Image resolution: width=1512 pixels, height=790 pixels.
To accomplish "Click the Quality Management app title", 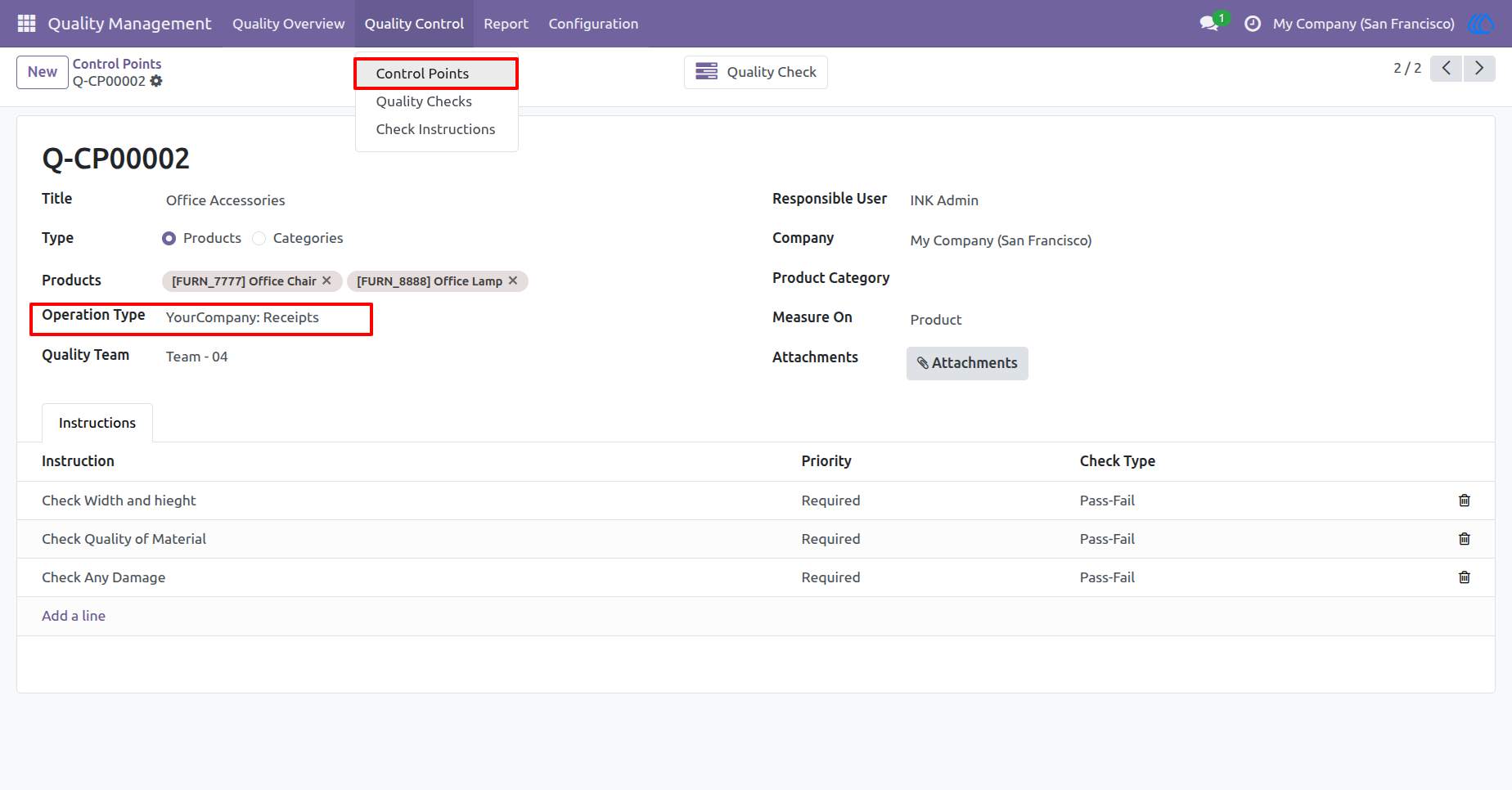I will [129, 24].
